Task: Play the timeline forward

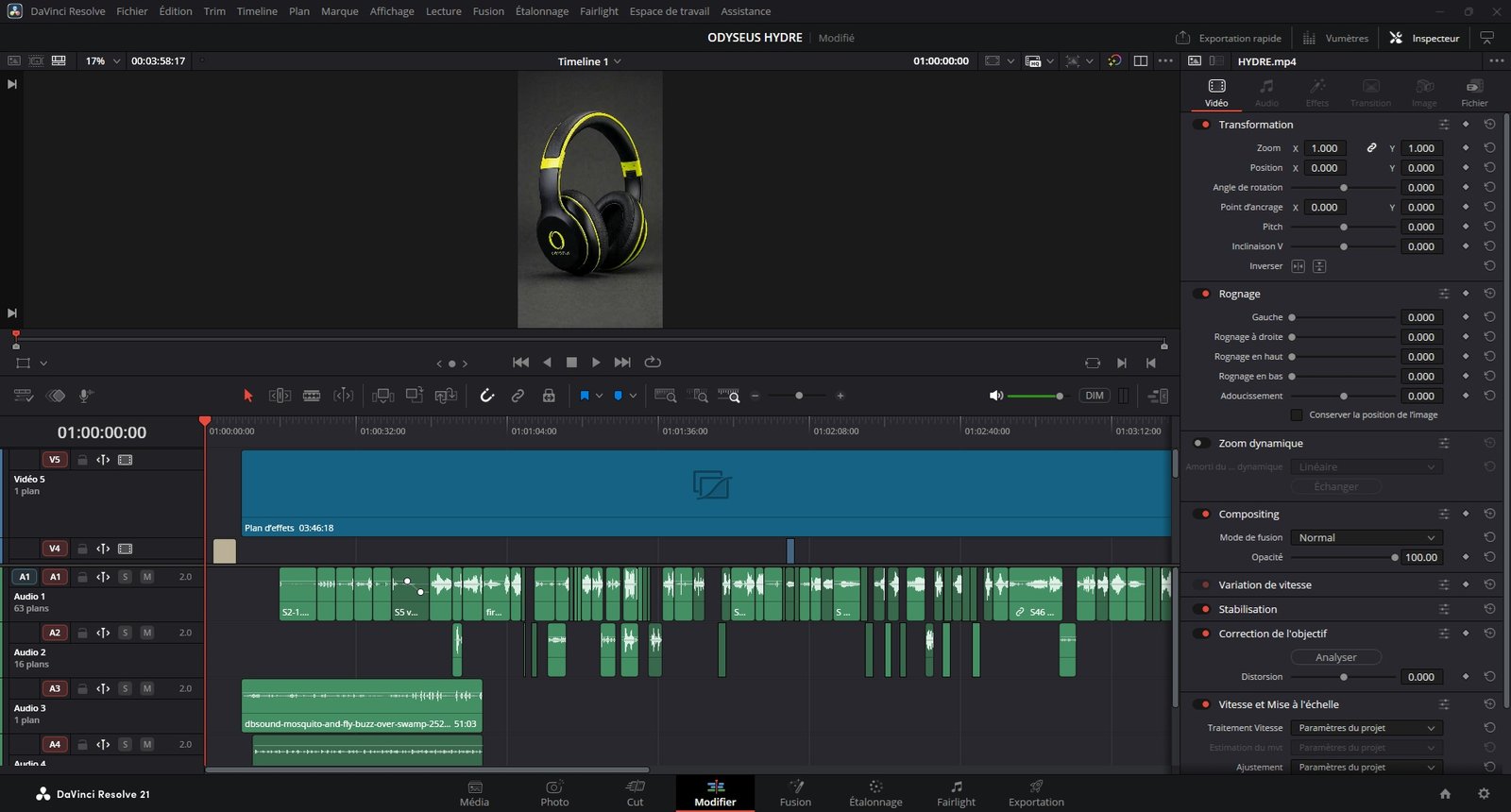Action: pyautogui.click(x=596, y=363)
